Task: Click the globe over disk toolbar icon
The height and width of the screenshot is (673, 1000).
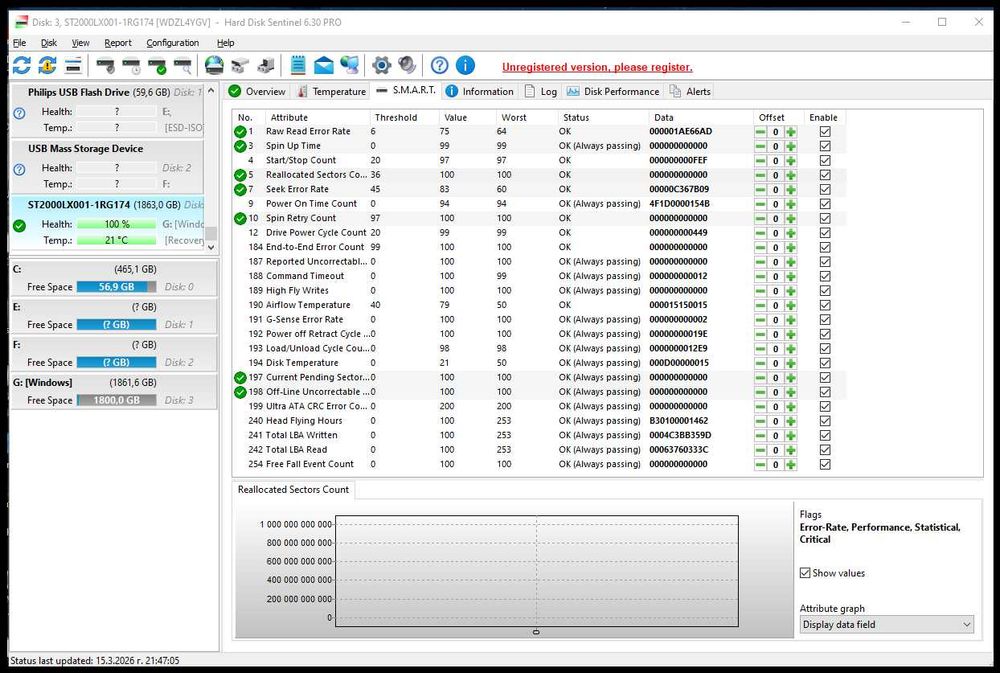Action: pos(214,65)
